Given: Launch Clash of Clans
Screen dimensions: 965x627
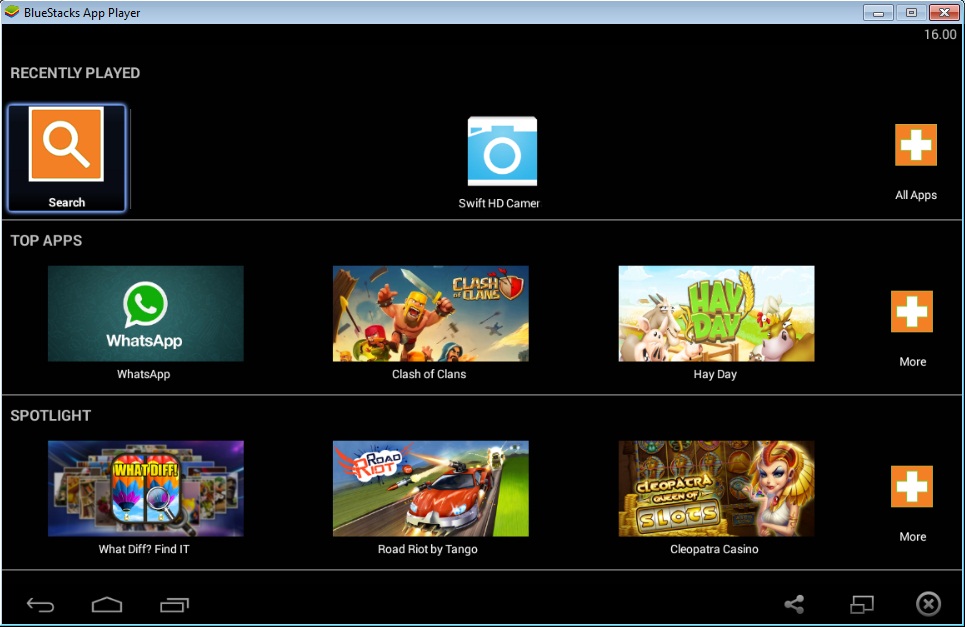Looking at the screenshot, I should click(x=430, y=312).
